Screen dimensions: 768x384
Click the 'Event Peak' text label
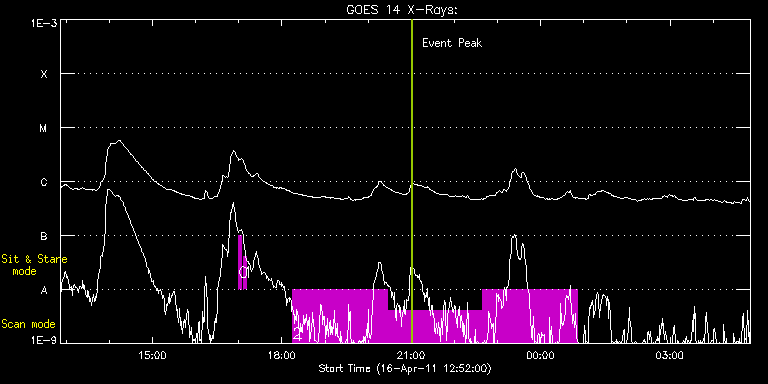pyautogui.click(x=452, y=43)
